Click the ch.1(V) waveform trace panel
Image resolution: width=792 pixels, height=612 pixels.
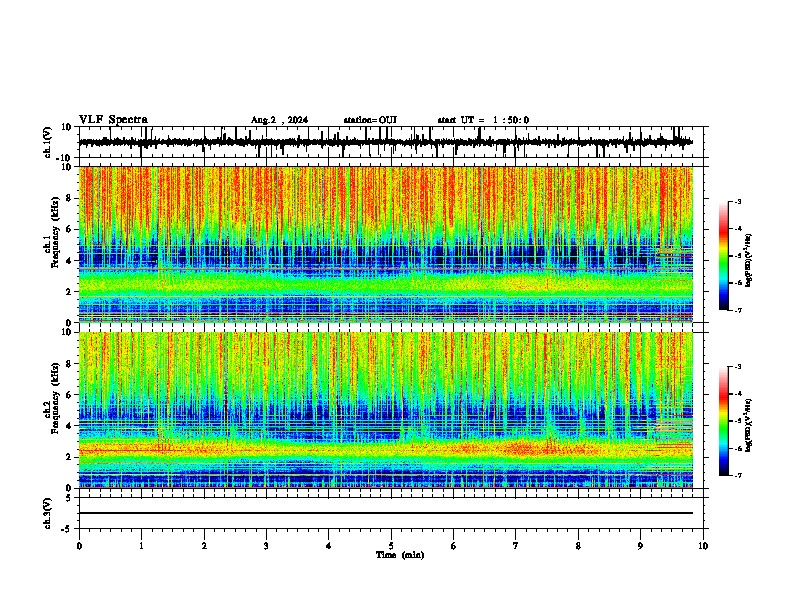click(391, 142)
